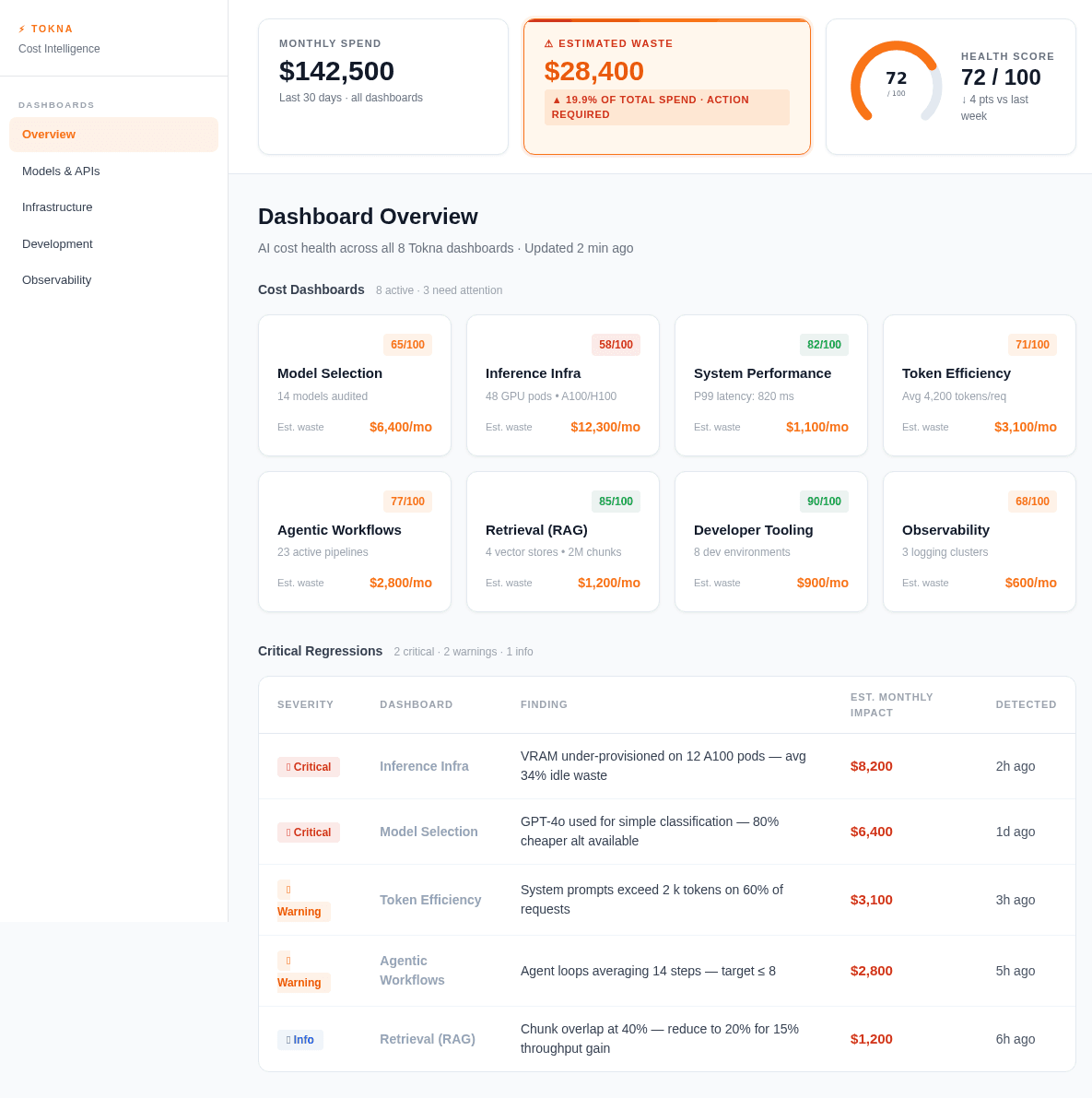Open the Inference Infra dashboard card
1092x1098 pixels.
tap(563, 385)
